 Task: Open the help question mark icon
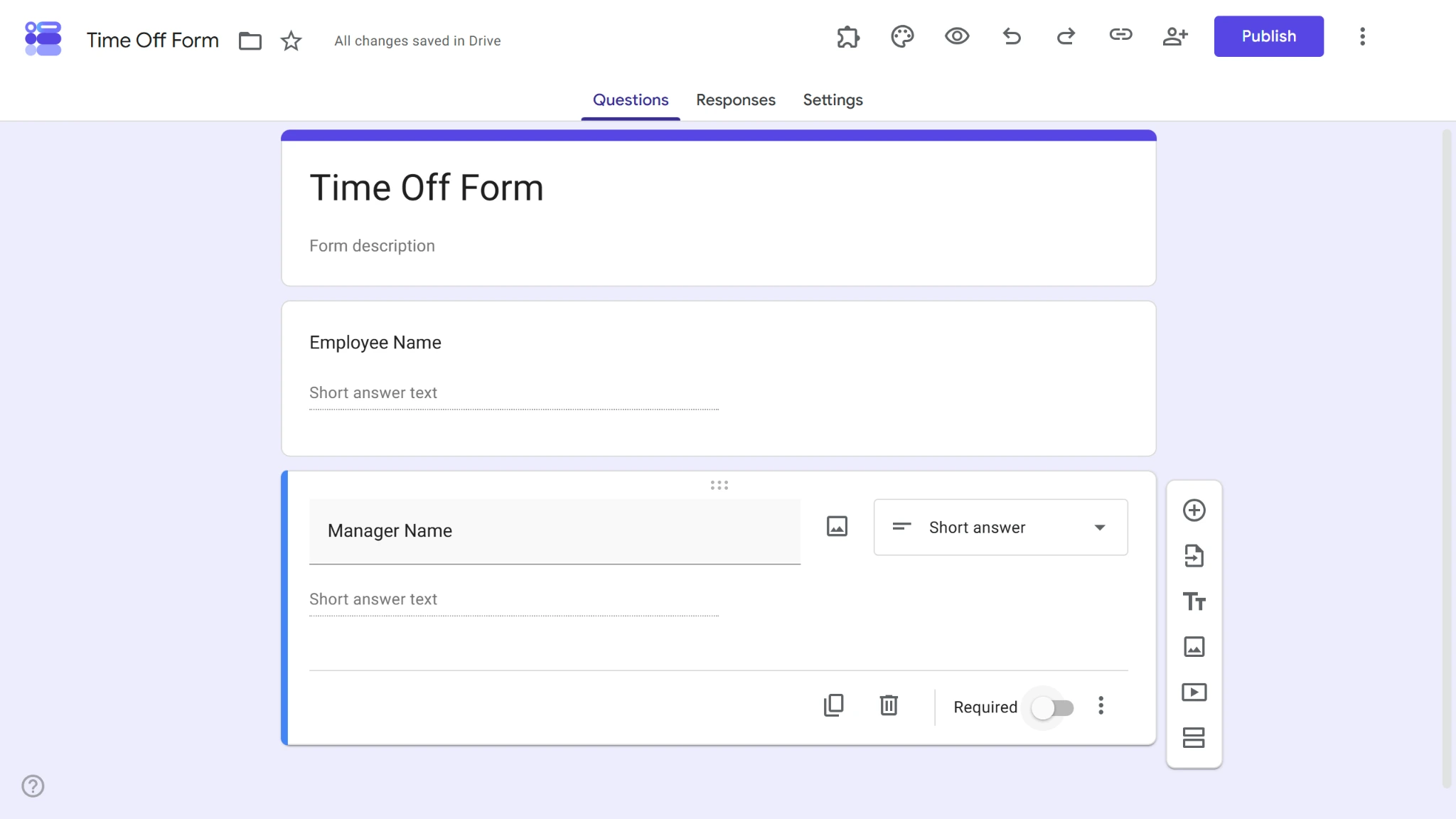pyautogui.click(x=33, y=786)
